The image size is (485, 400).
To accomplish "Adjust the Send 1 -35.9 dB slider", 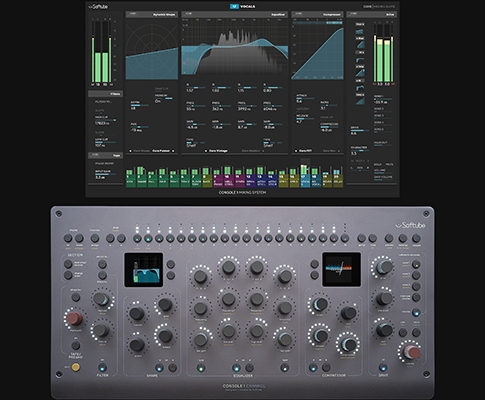I will coord(383,99).
